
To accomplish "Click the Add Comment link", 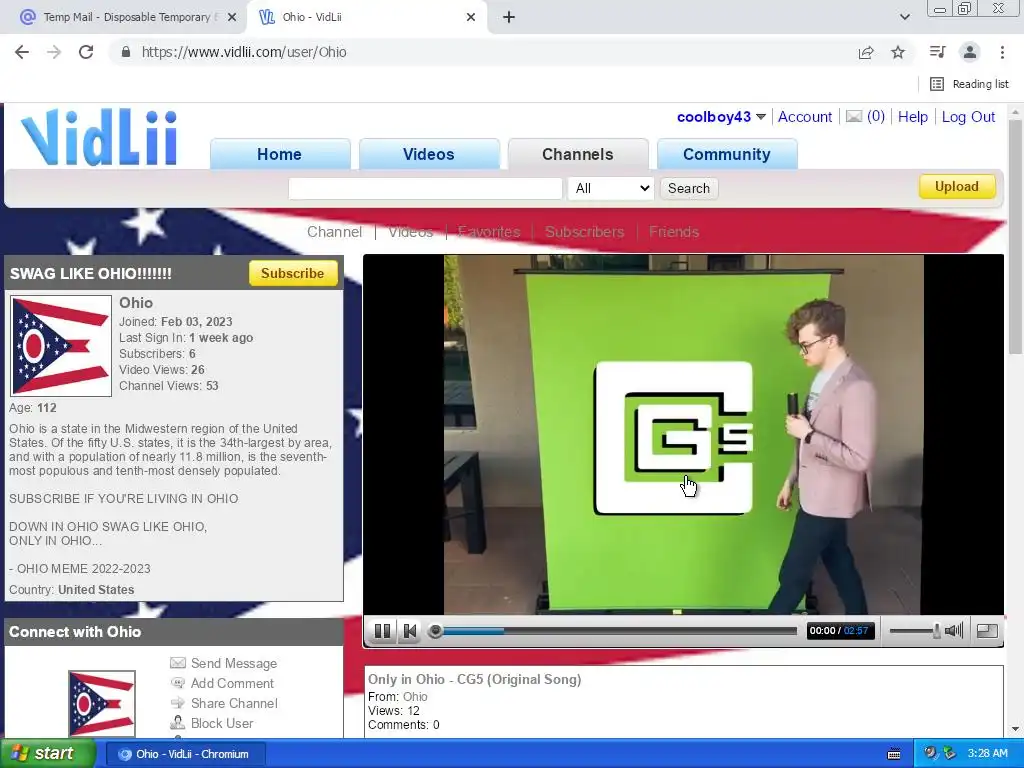I will click(232, 683).
